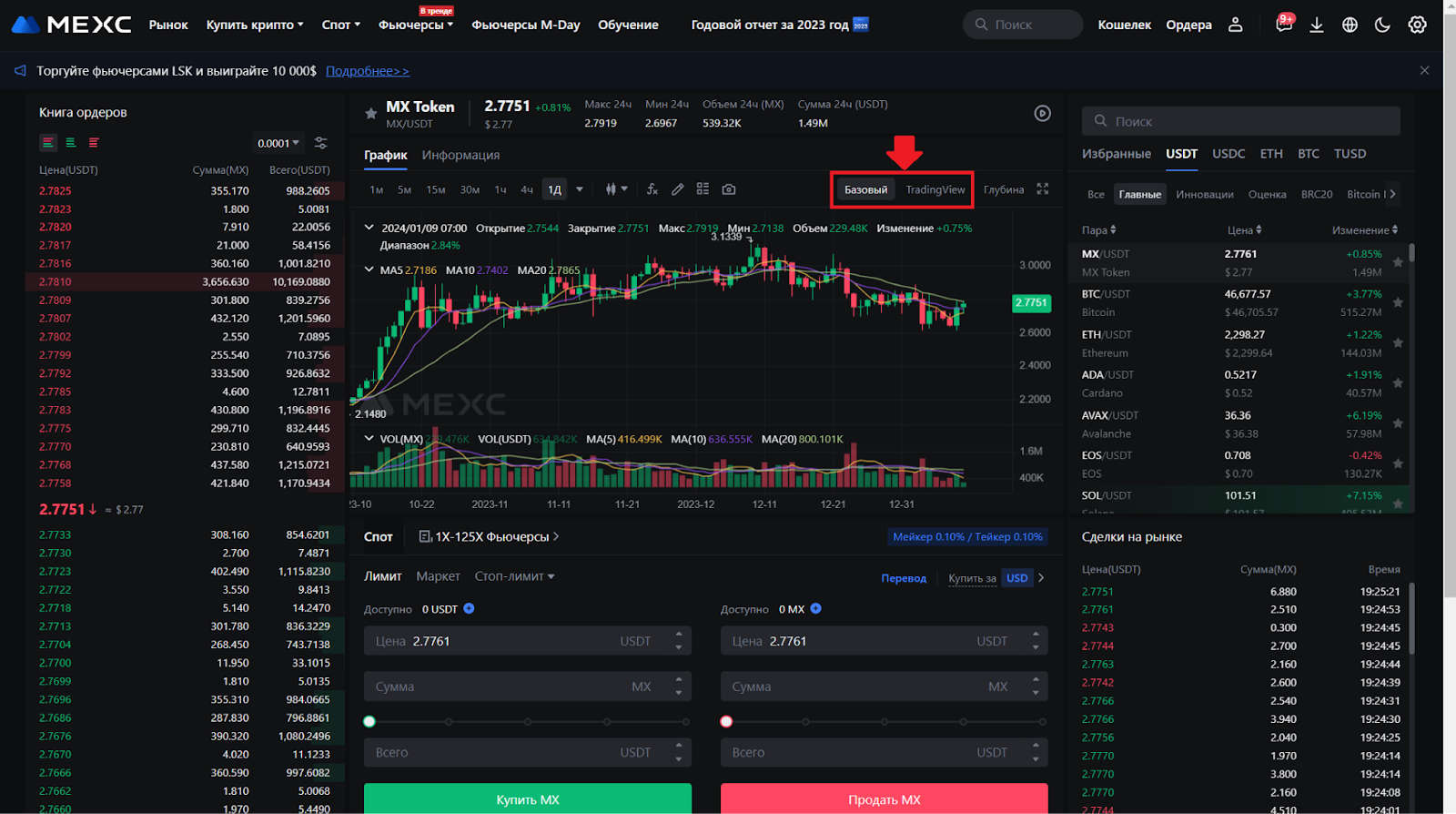This screenshot has width=1456, height=814.
Task: Click the plus icon next to 0 USDT
Action: pyautogui.click(x=469, y=608)
